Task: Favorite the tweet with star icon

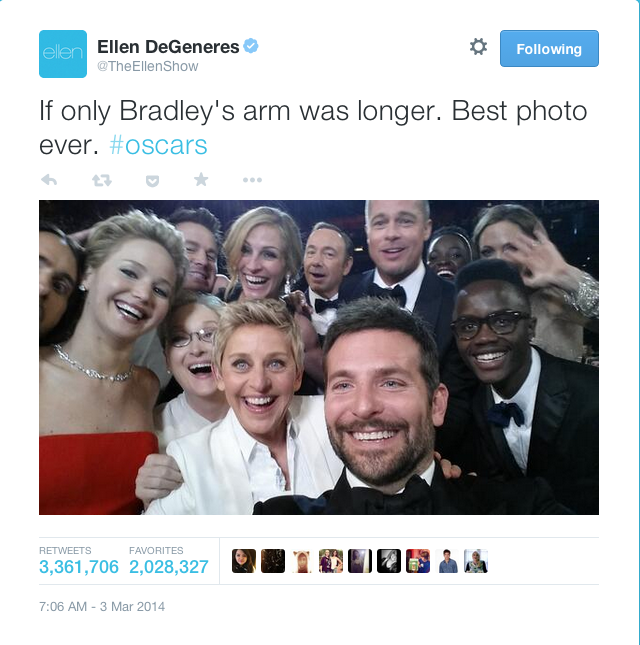Action: [201, 179]
